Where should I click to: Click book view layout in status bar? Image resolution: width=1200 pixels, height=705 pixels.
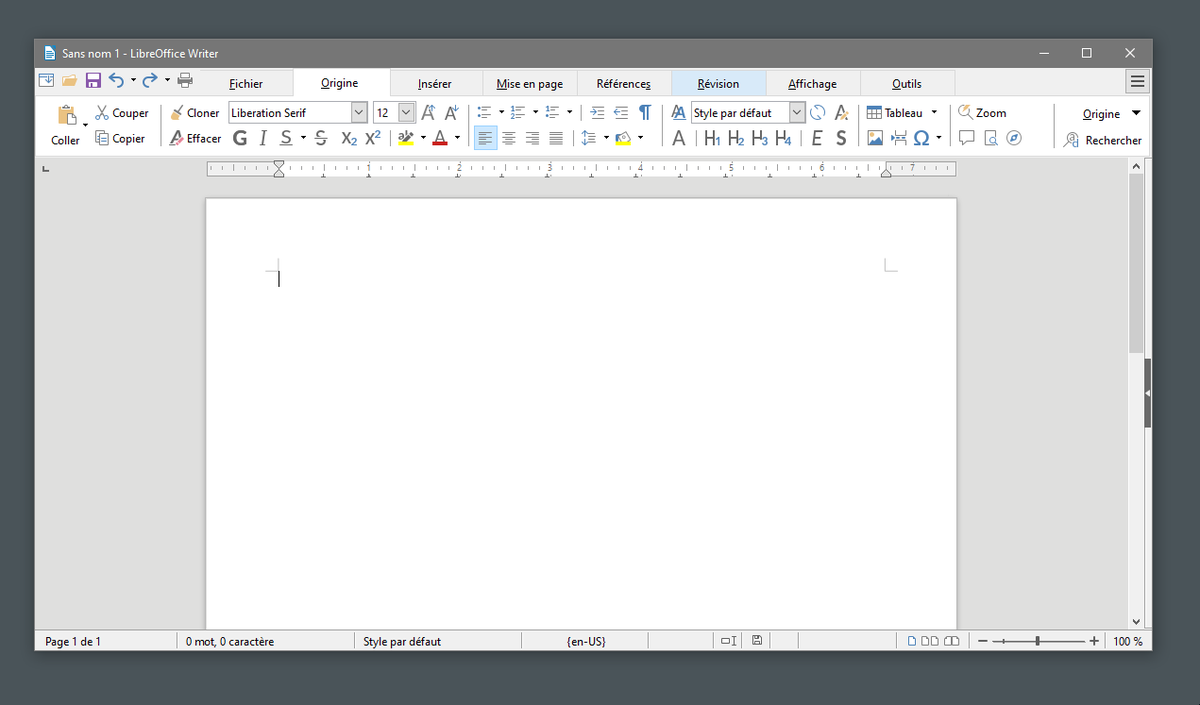click(x=951, y=641)
